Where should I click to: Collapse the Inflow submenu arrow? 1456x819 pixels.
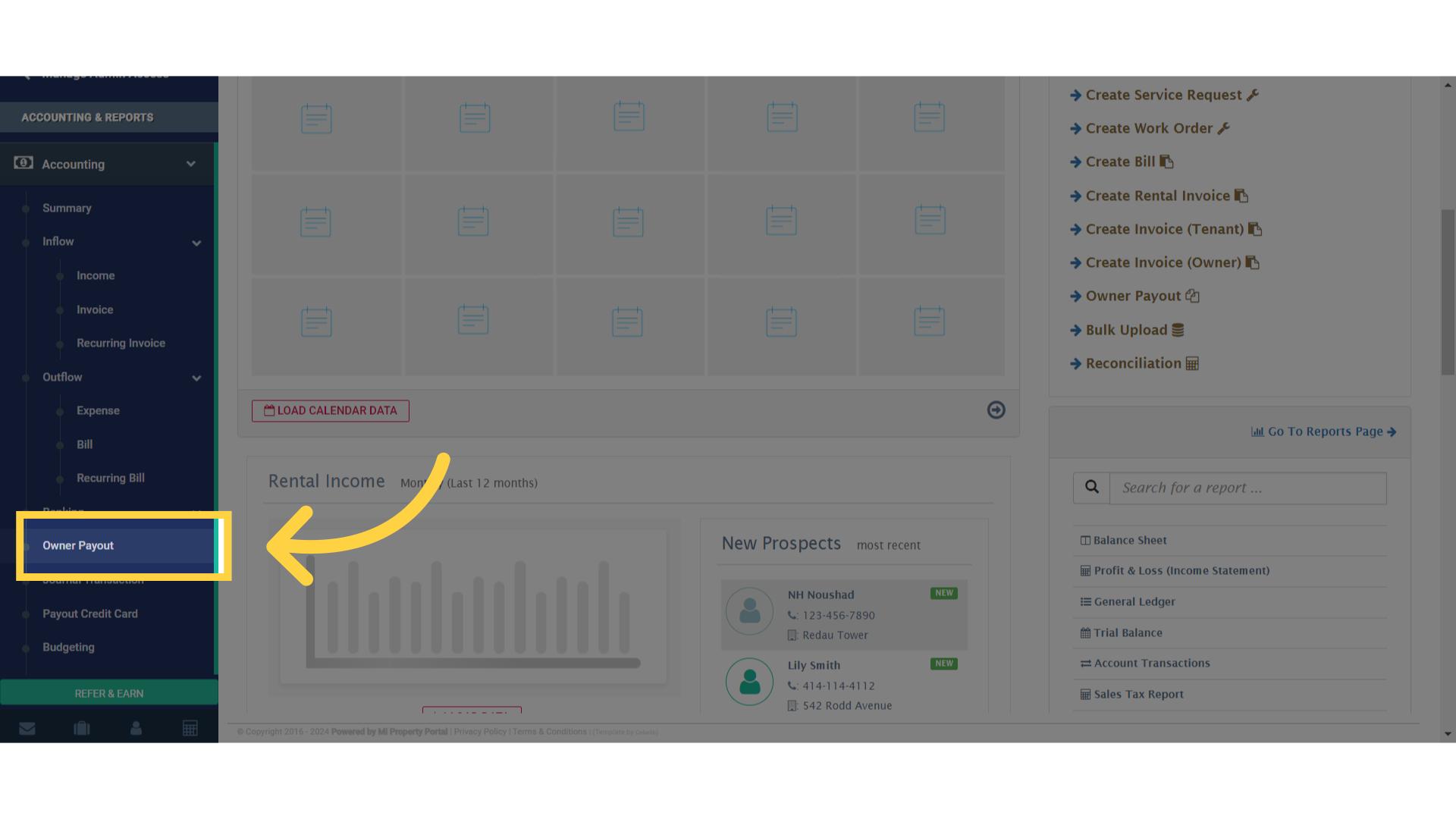click(x=196, y=243)
